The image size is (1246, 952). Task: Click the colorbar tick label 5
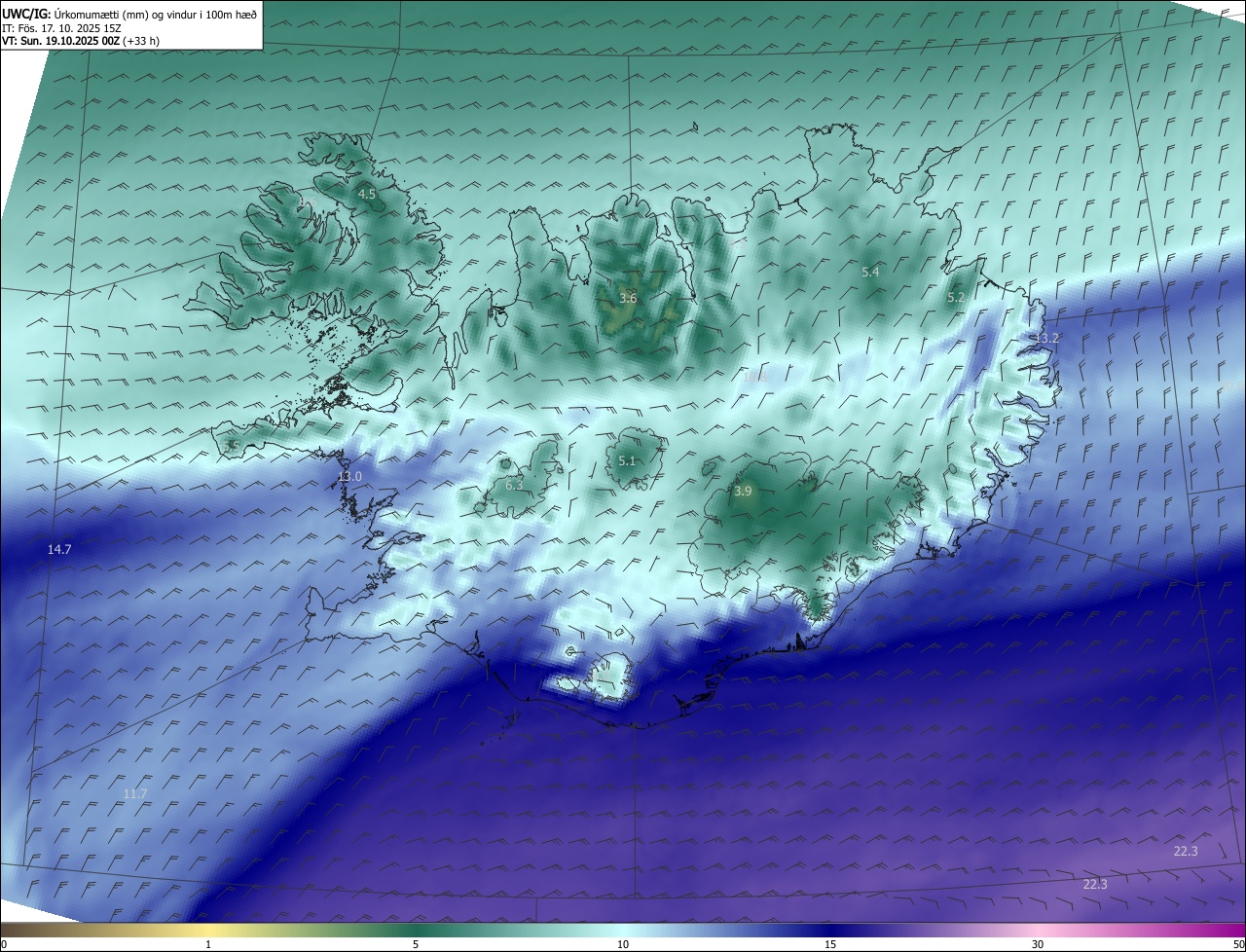(416, 944)
